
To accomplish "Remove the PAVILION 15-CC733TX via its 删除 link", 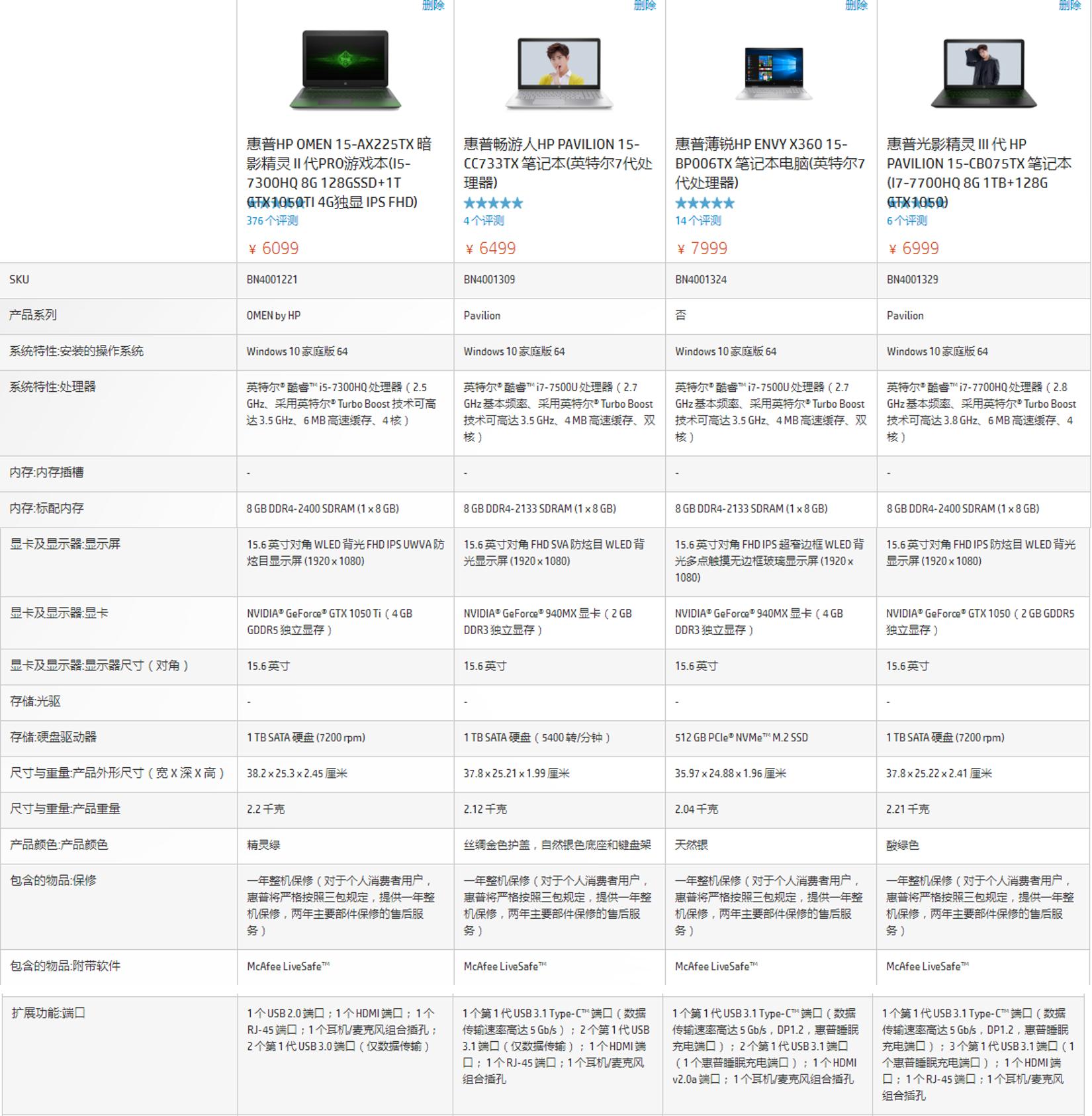I will 645,5.
